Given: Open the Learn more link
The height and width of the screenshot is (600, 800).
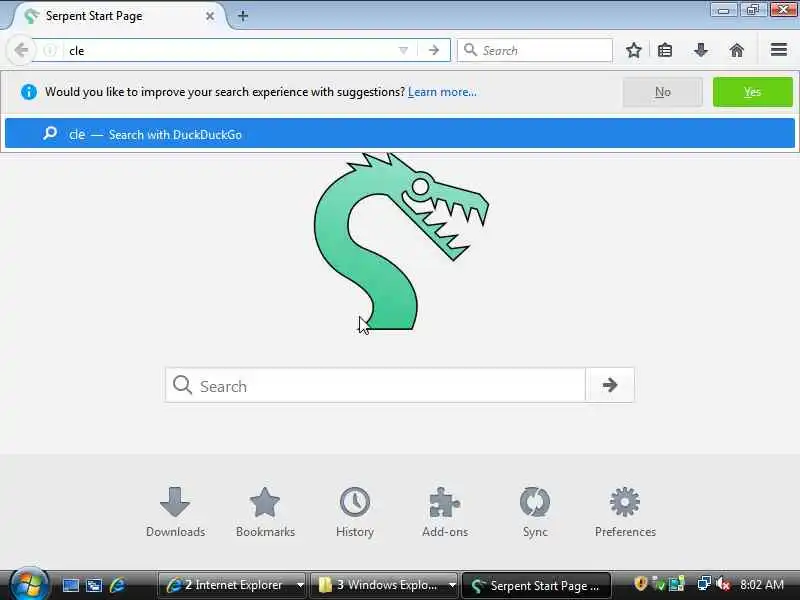Looking at the screenshot, I should coord(442,92).
